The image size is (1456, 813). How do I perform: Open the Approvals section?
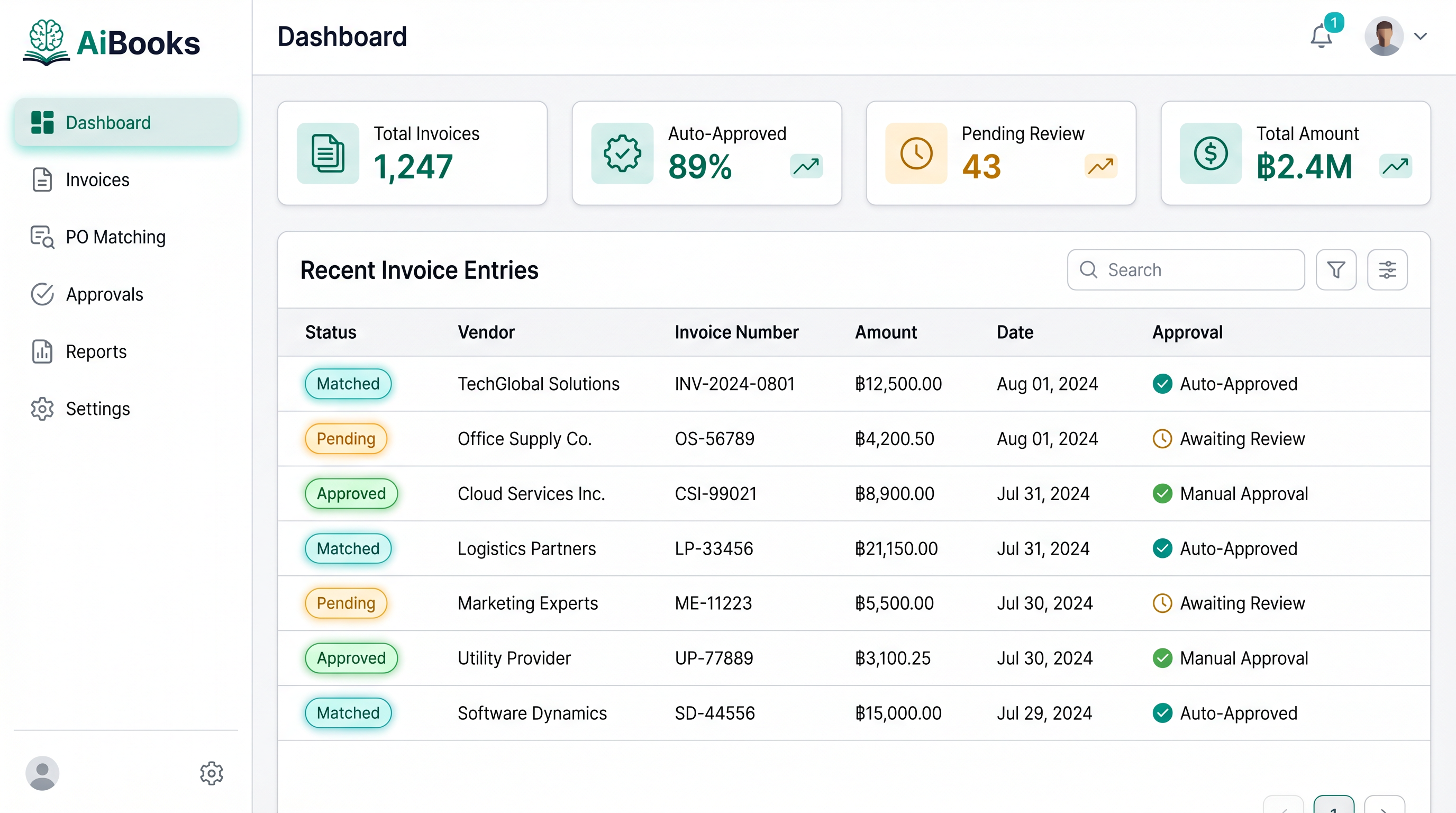pyautogui.click(x=105, y=294)
